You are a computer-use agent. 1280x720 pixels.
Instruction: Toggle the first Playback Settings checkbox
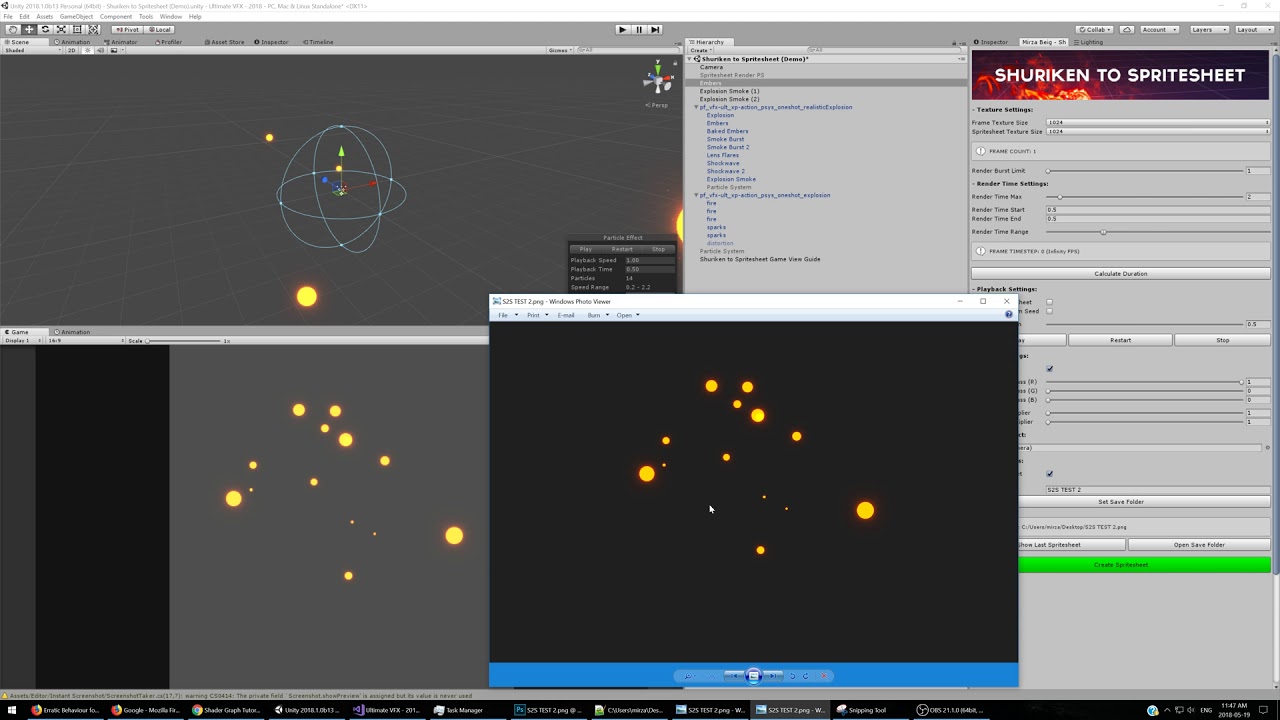[x=1049, y=302]
